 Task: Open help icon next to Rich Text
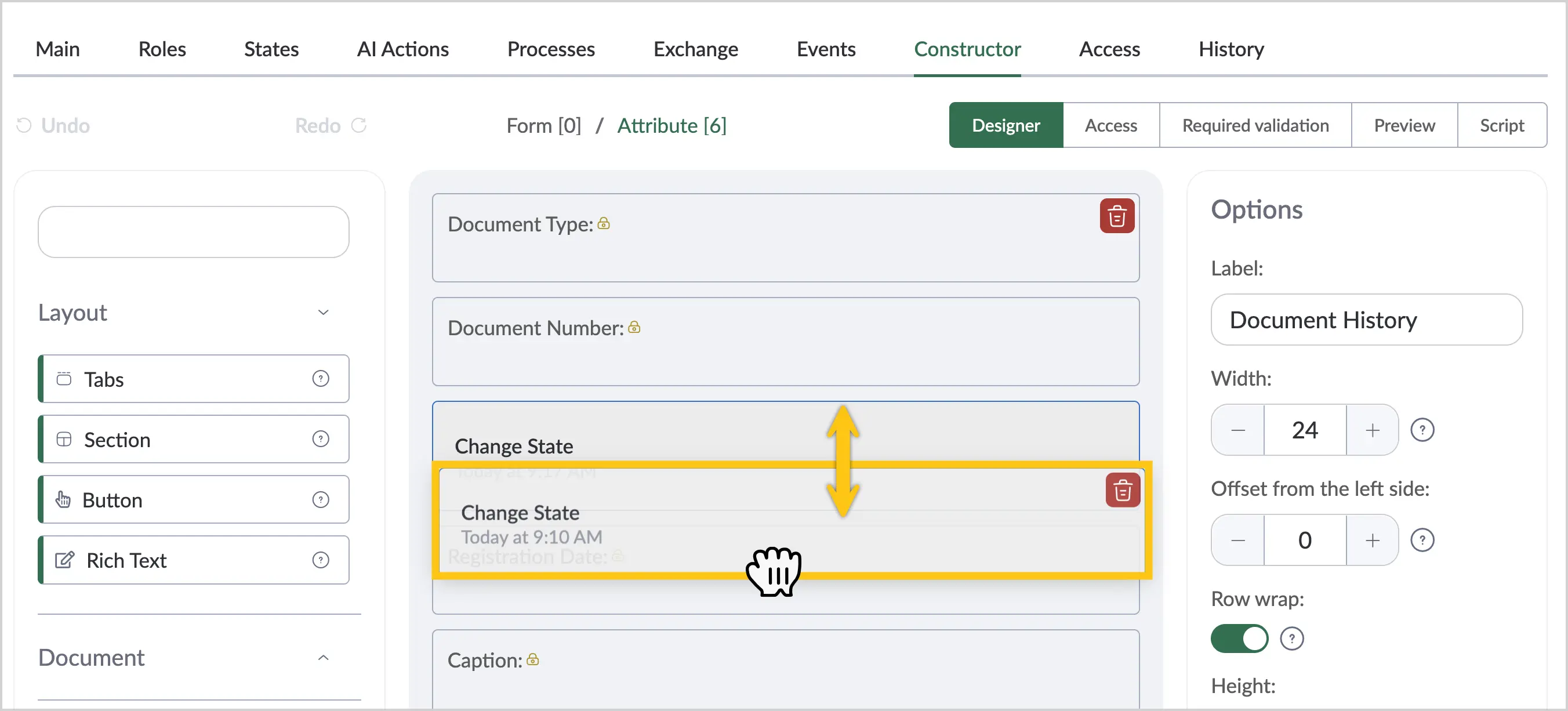321,560
